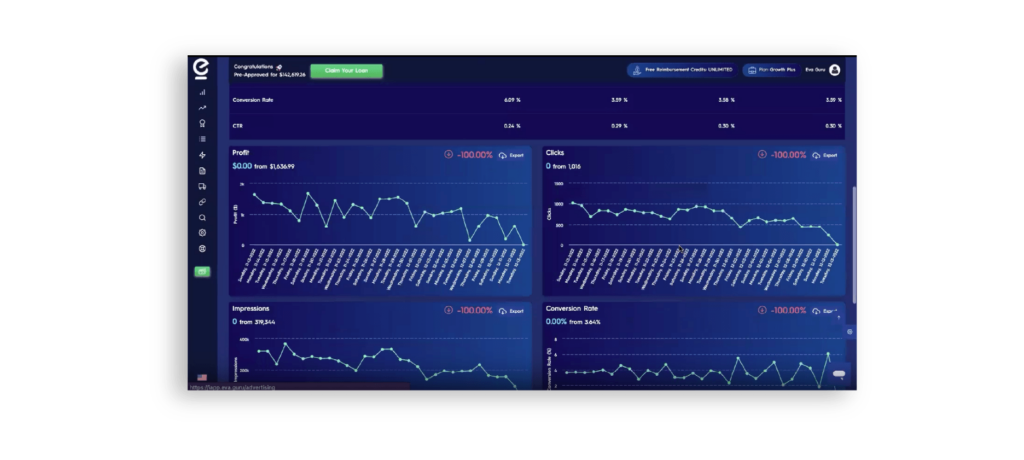
Task: Open the green highlighted sidebar icon
Action: tap(202, 271)
